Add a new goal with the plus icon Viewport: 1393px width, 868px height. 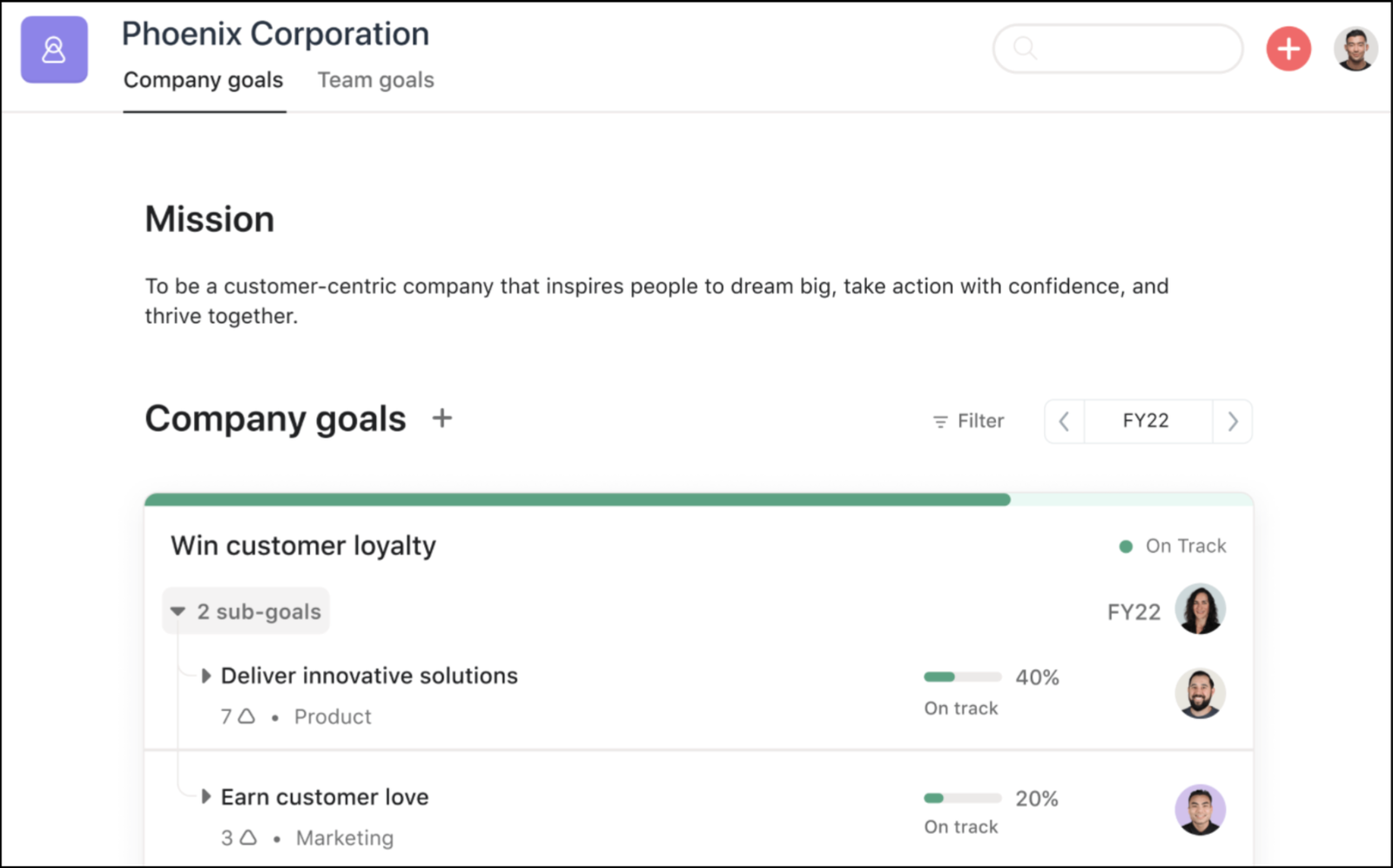(x=442, y=418)
